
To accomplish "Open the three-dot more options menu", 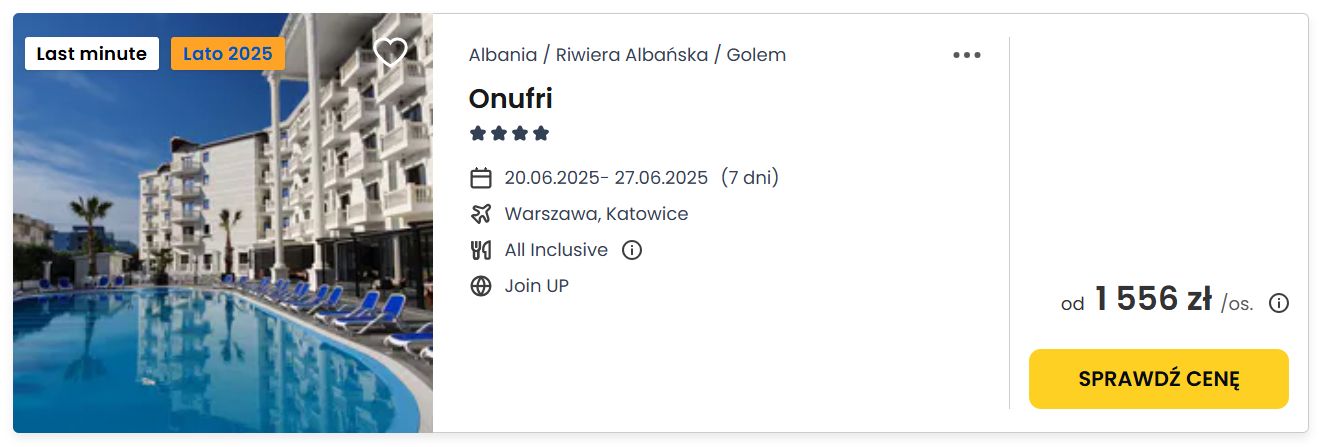I will pos(966,55).
